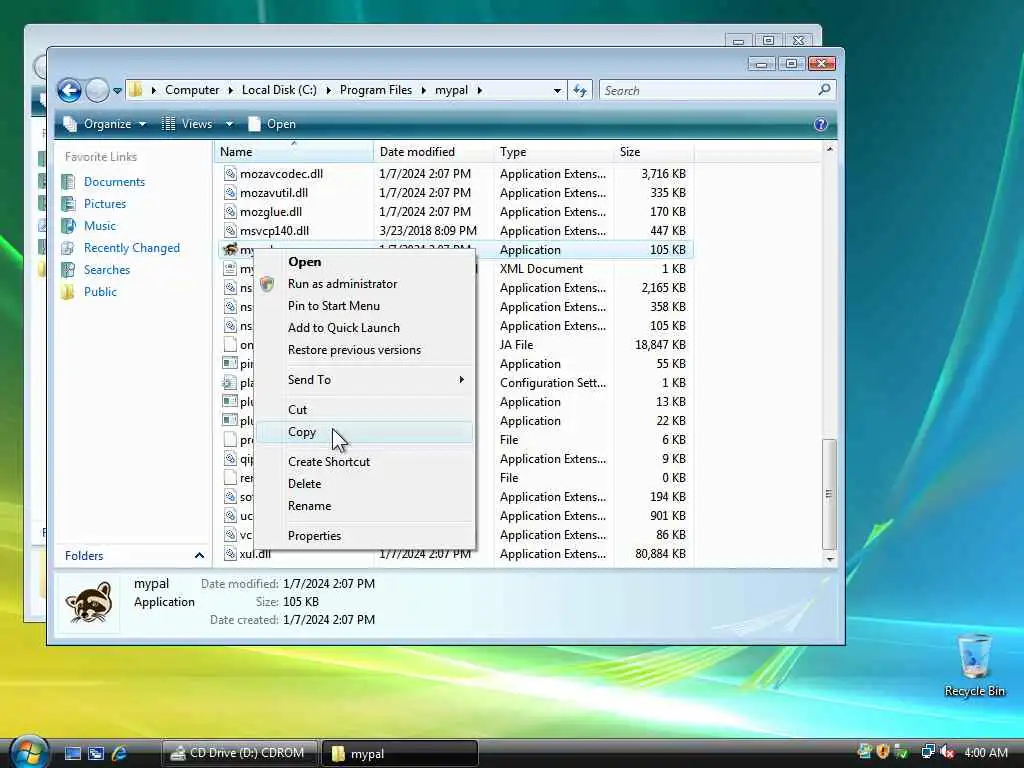Click the 80,884 KB size of xul.dll
Image resolution: width=1024 pixels, height=768 pixels.
pyautogui.click(x=660, y=554)
